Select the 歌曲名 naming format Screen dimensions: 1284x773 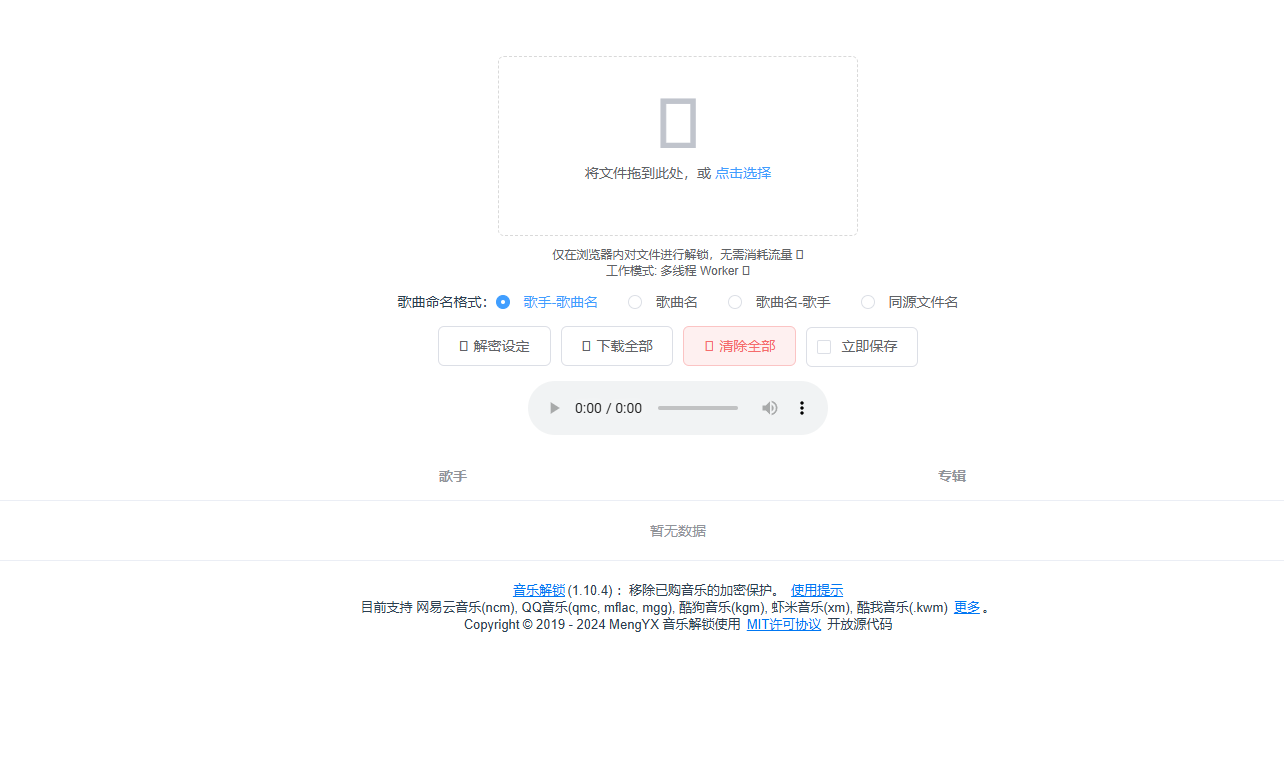coord(635,301)
